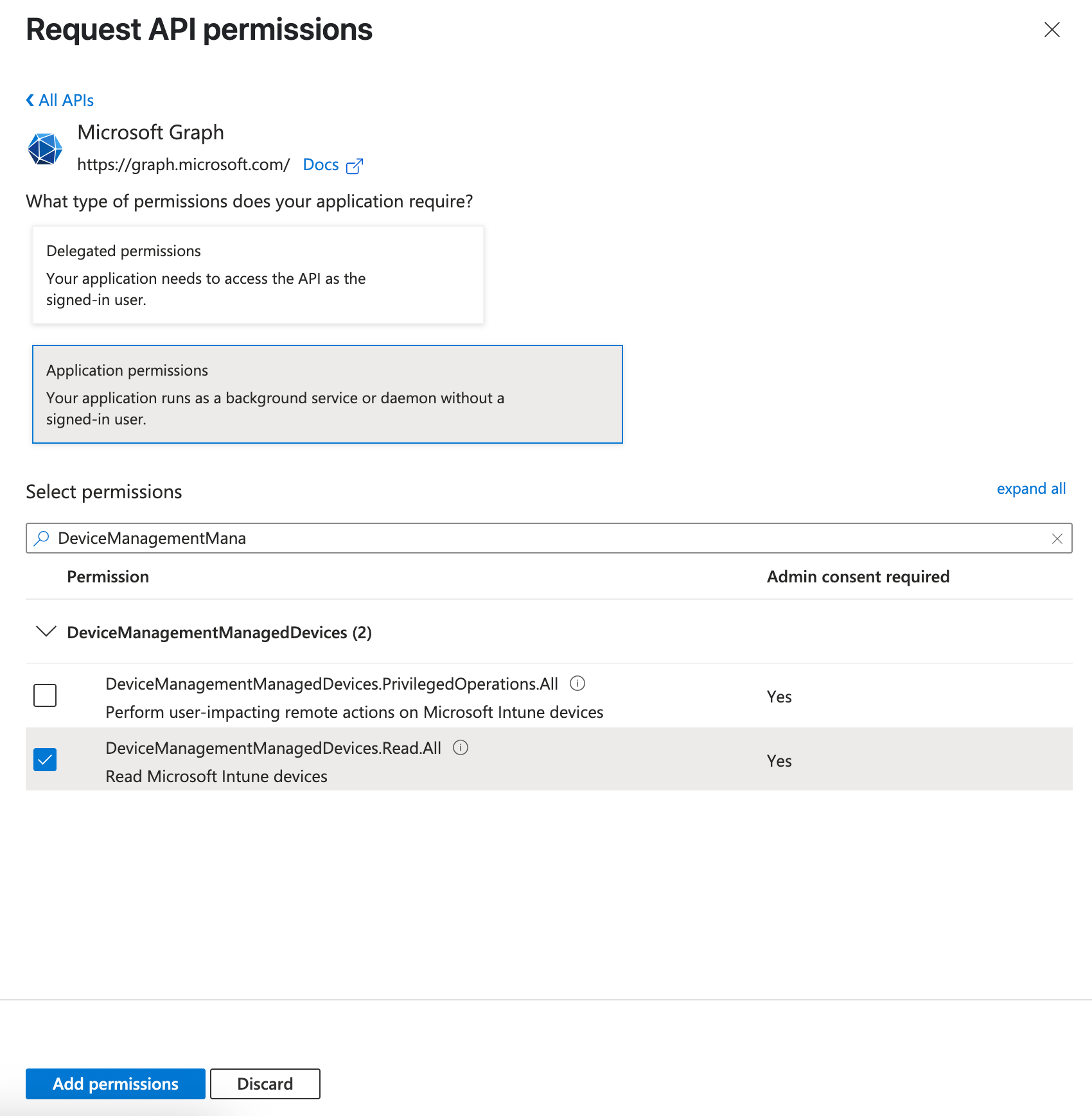Click the Docs external link icon
1092x1116 pixels.
355,166
